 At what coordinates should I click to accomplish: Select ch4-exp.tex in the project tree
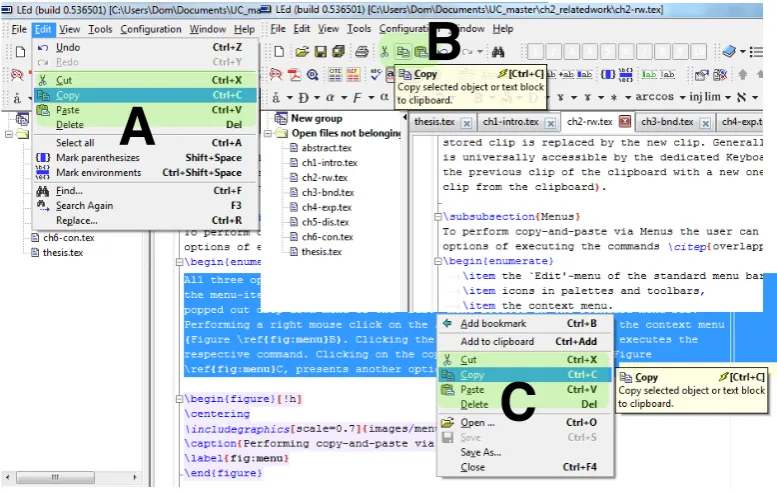tap(327, 207)
